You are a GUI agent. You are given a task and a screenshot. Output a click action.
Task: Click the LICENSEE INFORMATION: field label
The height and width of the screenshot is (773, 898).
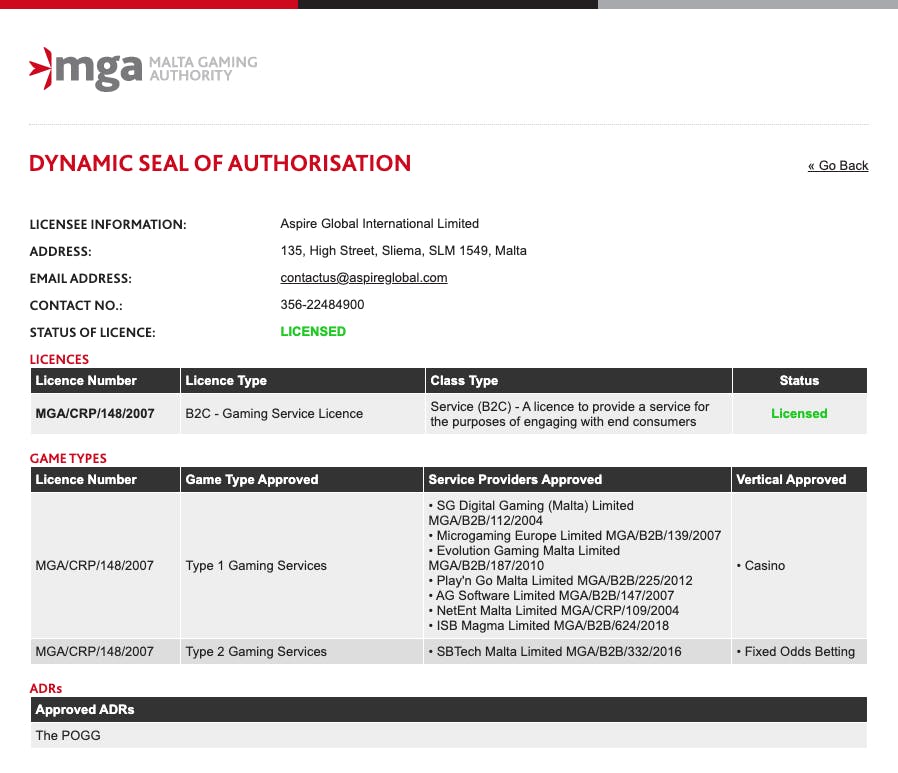(108, 224)
